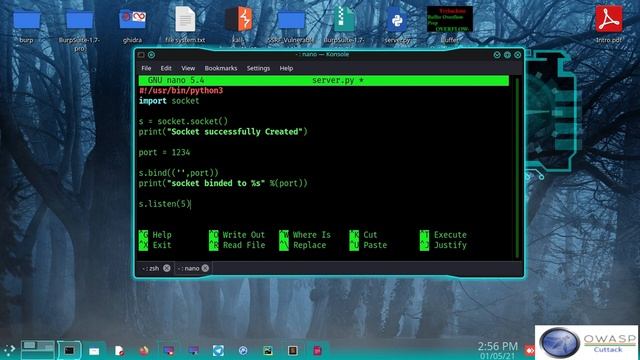Click the brown square taskbar icon
Screen dimensions: 640x360
pyautogui.click(x=293, y=351)
